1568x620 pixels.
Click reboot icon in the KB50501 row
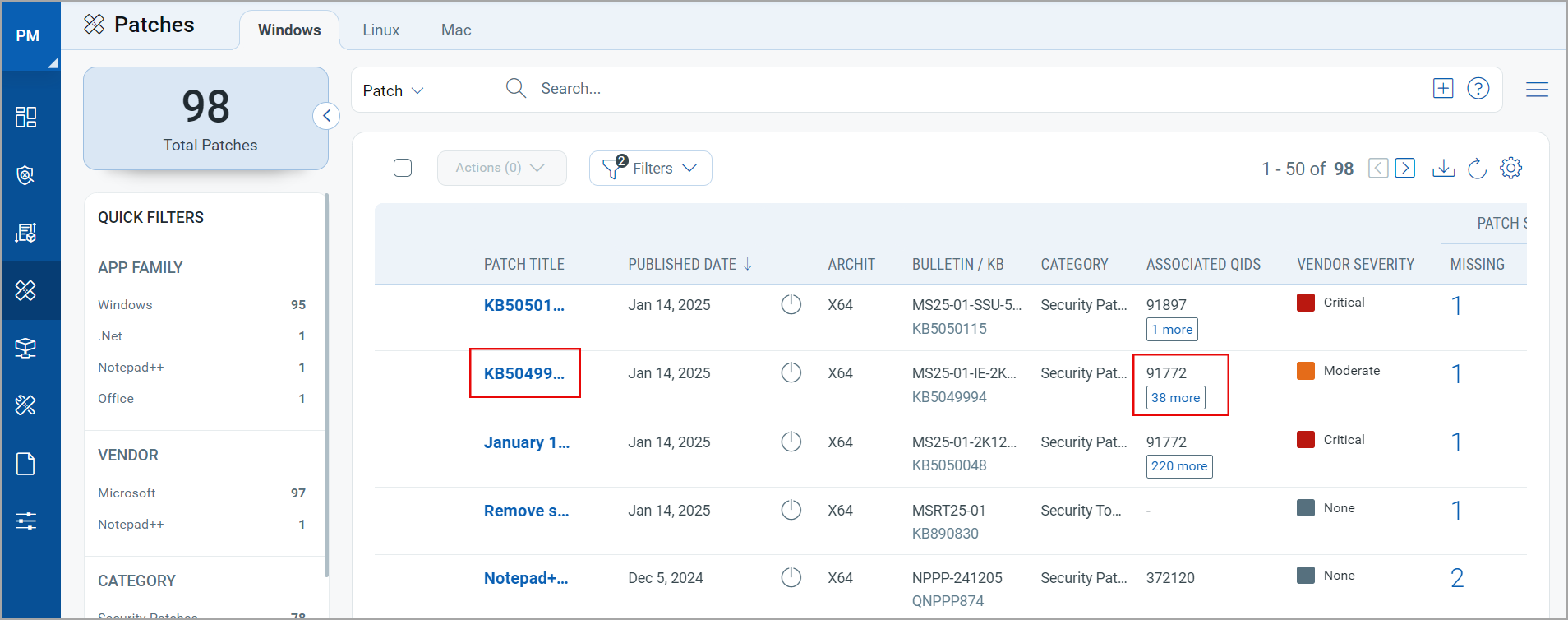click(791, 305)
